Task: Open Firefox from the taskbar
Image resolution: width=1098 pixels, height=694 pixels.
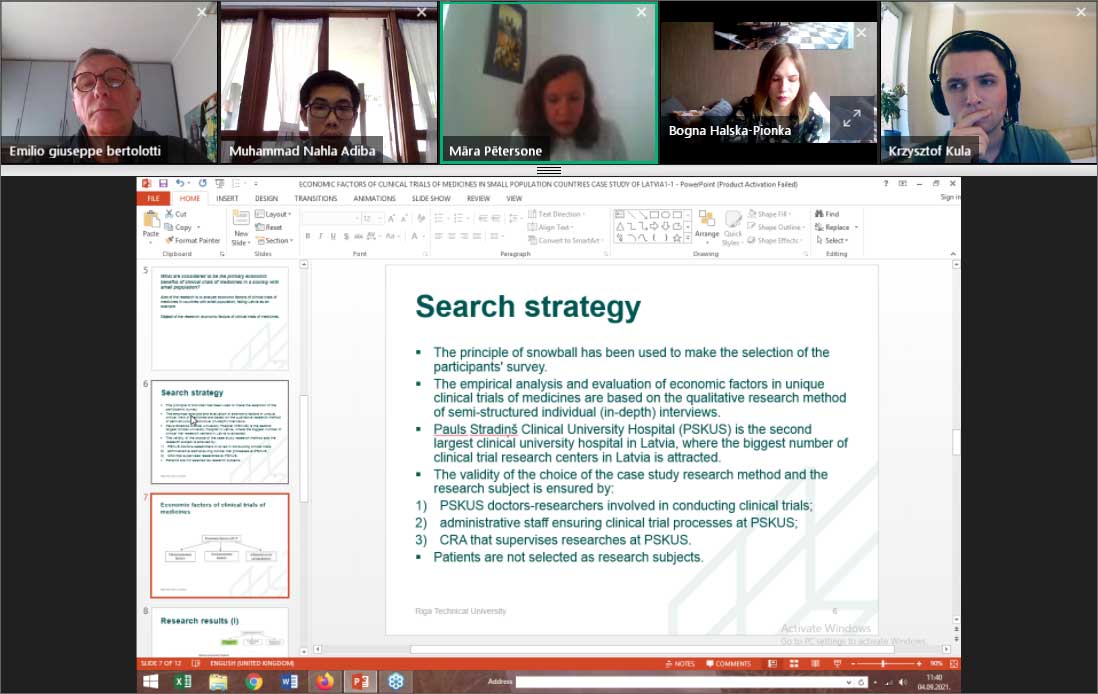Action: click(x=324, y=682)
